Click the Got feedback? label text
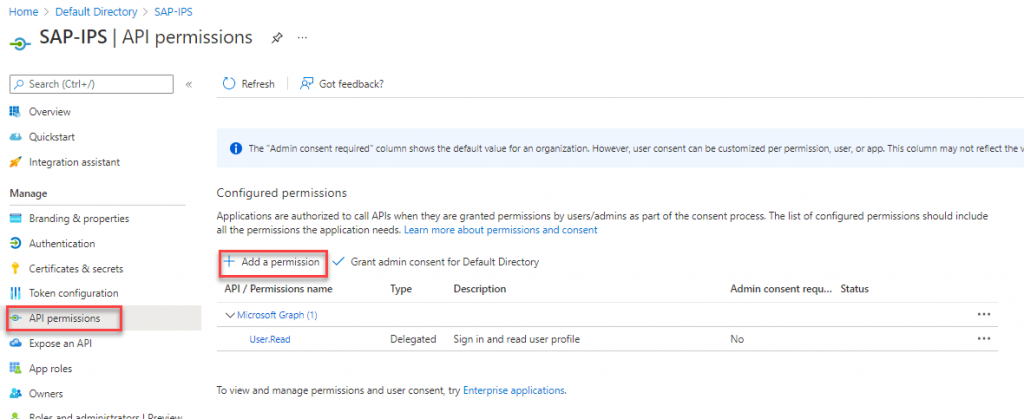Image resolution: width=1024 pixels, height=419 pixels. click(x=351, y=84)
